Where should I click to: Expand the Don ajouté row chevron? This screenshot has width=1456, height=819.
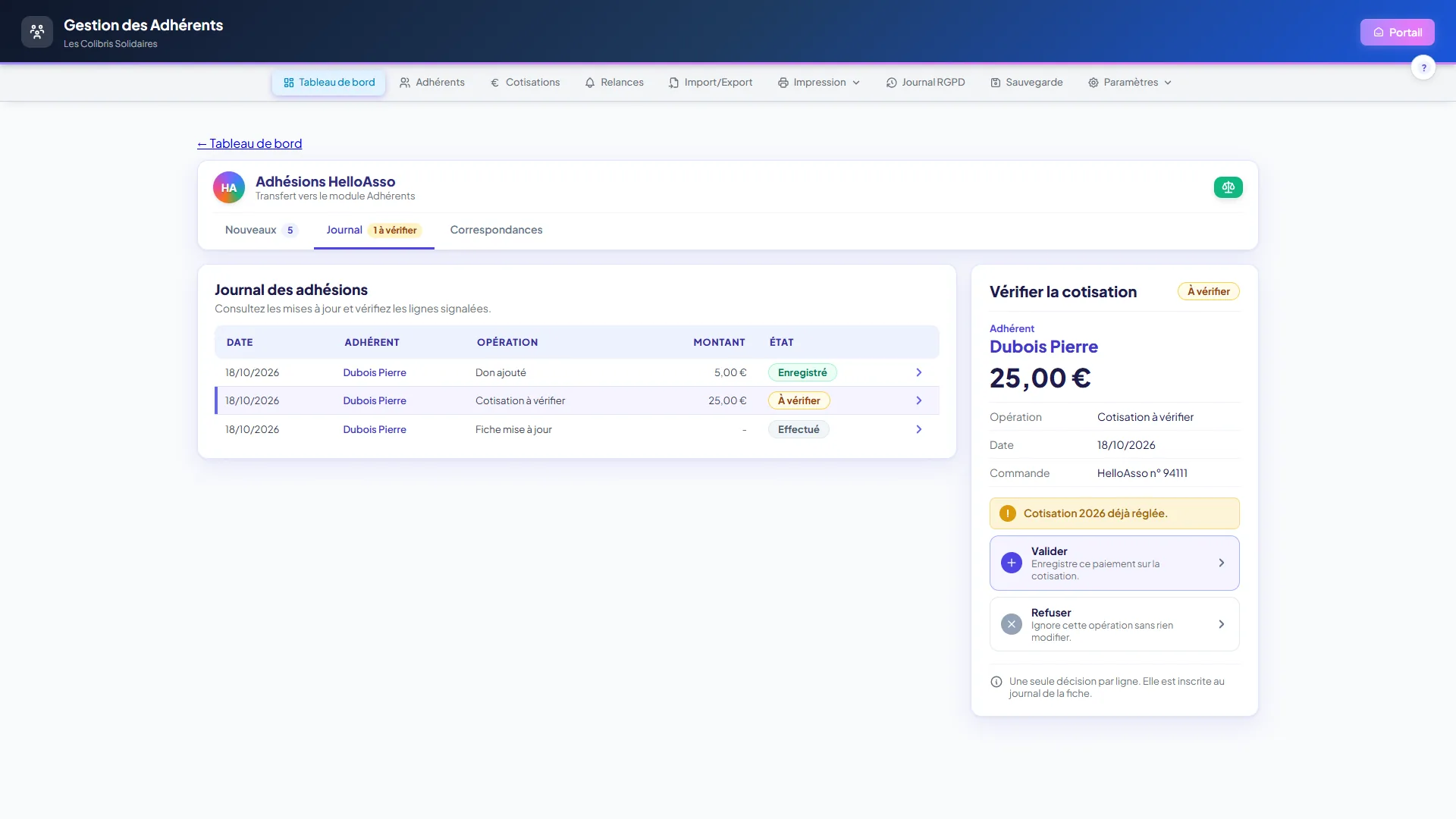pos(918,372)
